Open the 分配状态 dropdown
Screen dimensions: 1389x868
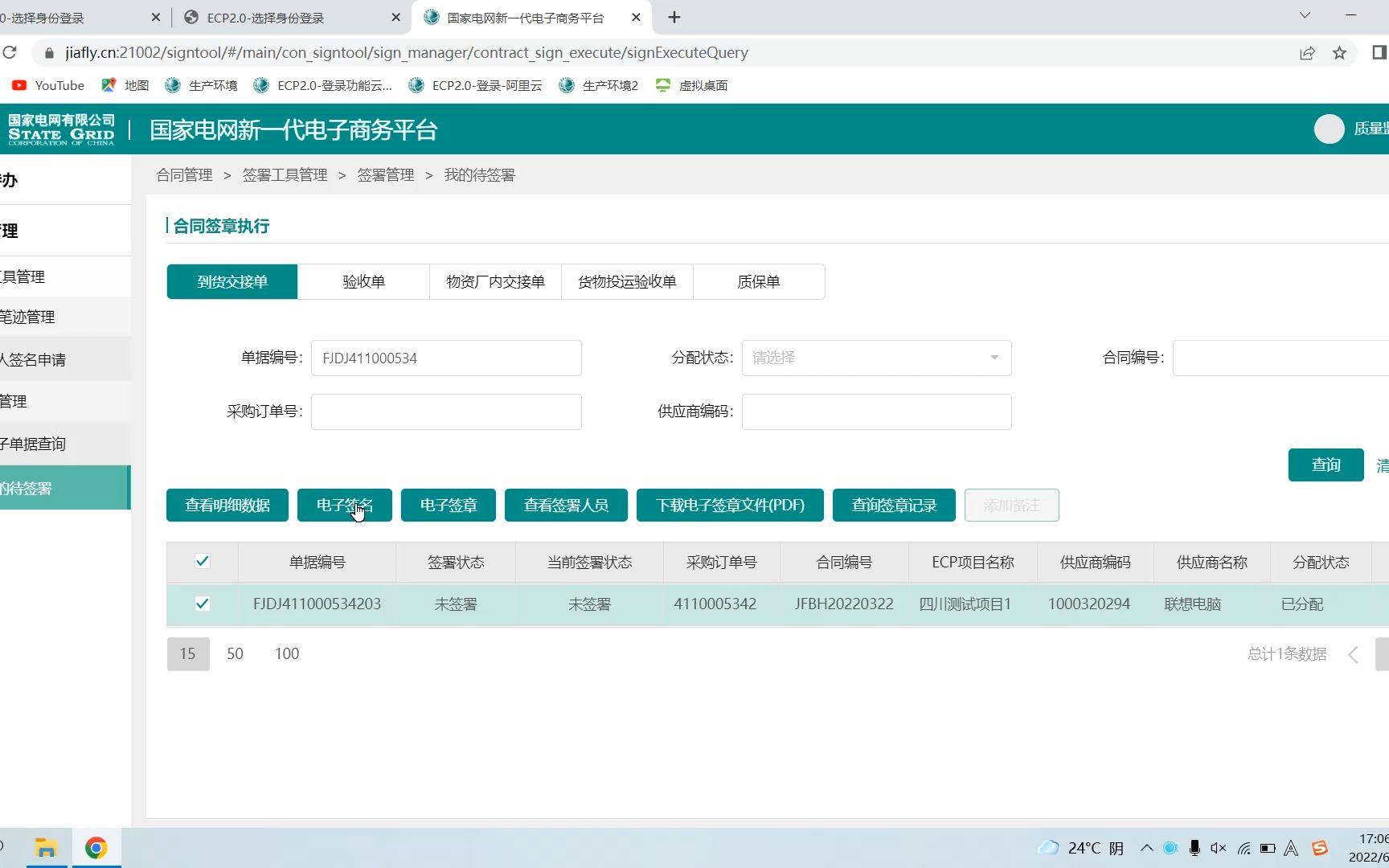(875, 358)
